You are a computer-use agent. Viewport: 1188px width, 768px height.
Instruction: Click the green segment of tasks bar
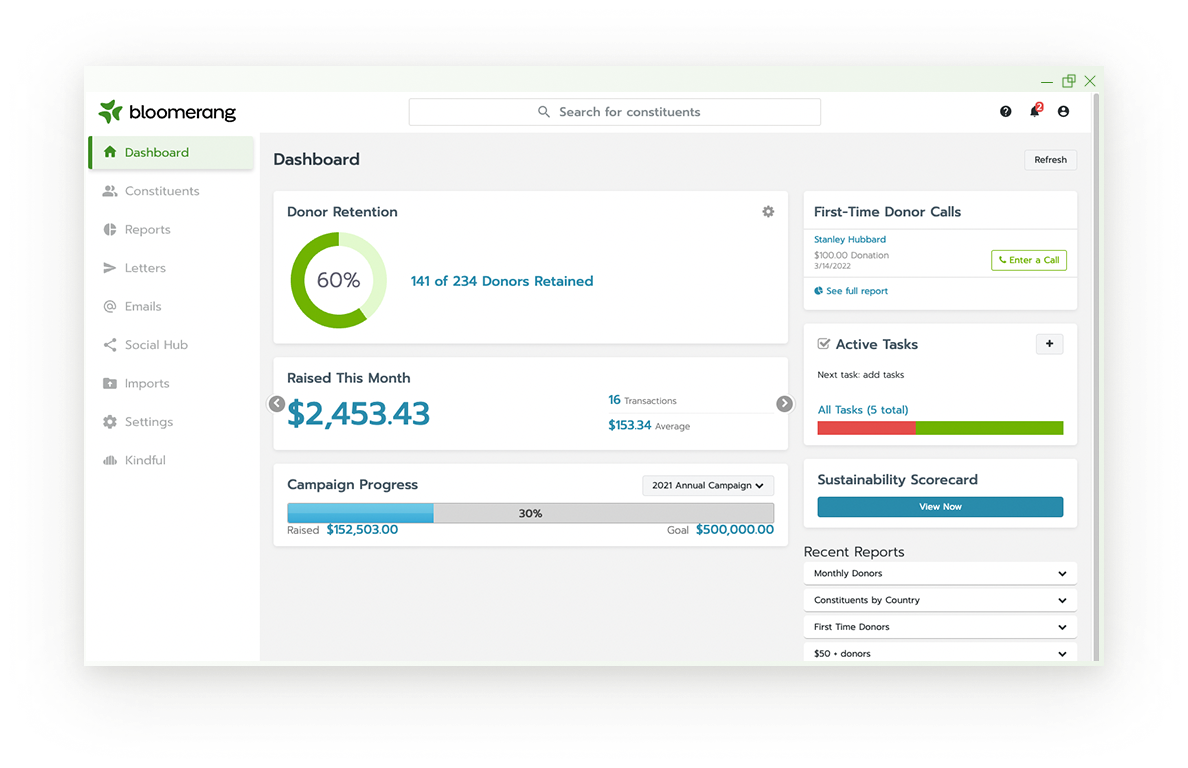point(989,428)
